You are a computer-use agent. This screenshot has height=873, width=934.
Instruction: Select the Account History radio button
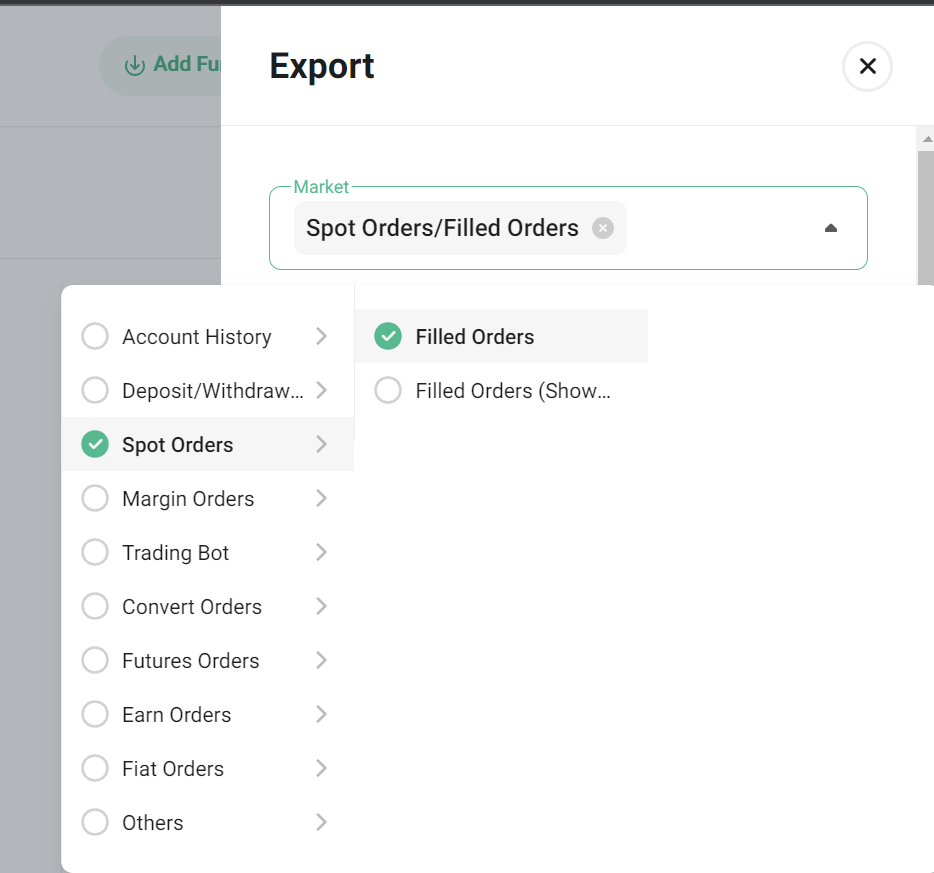pyautogui.click(x=95, y=336)
